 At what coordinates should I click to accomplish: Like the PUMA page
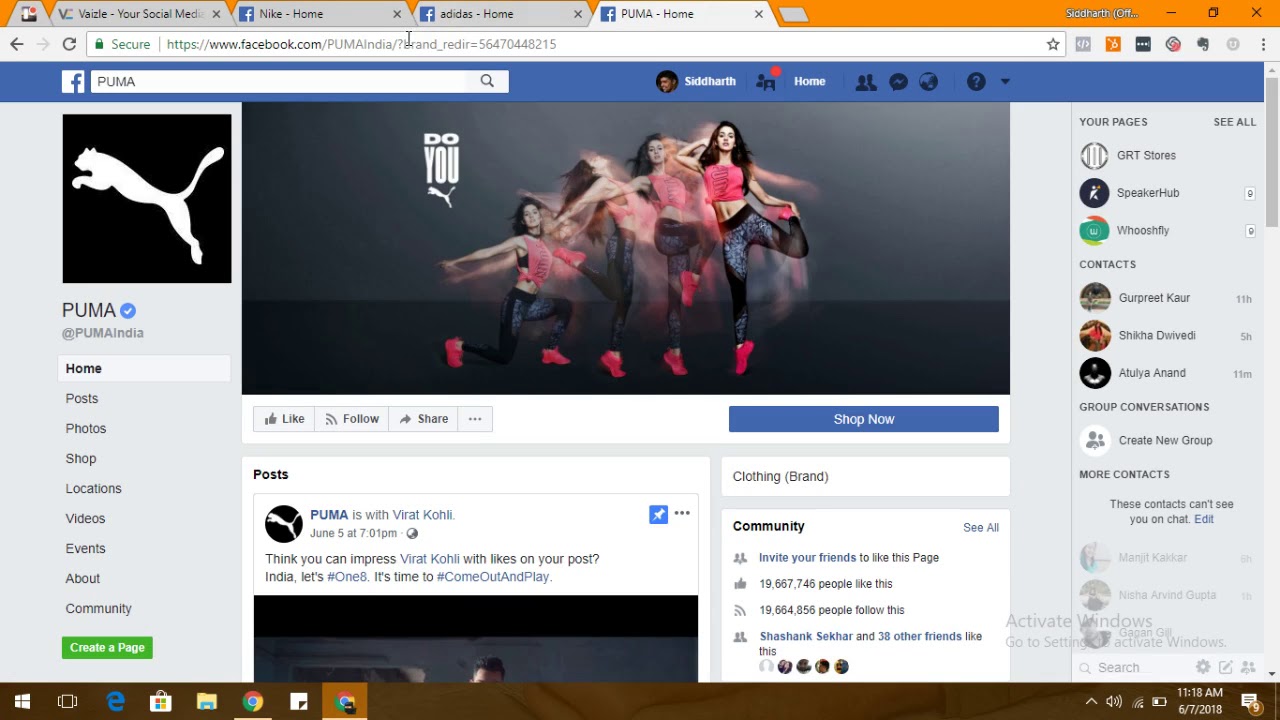click(x=284, y=419)
